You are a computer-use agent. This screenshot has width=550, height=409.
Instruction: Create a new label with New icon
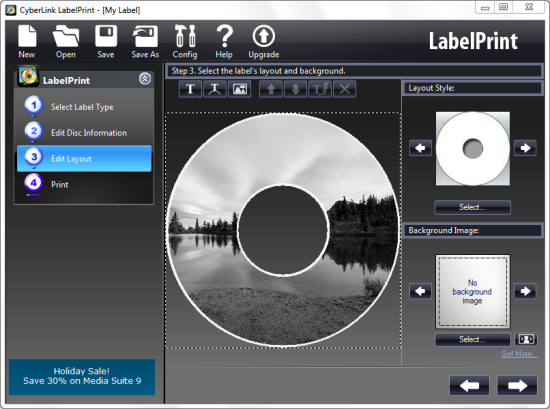pos(27,41)
